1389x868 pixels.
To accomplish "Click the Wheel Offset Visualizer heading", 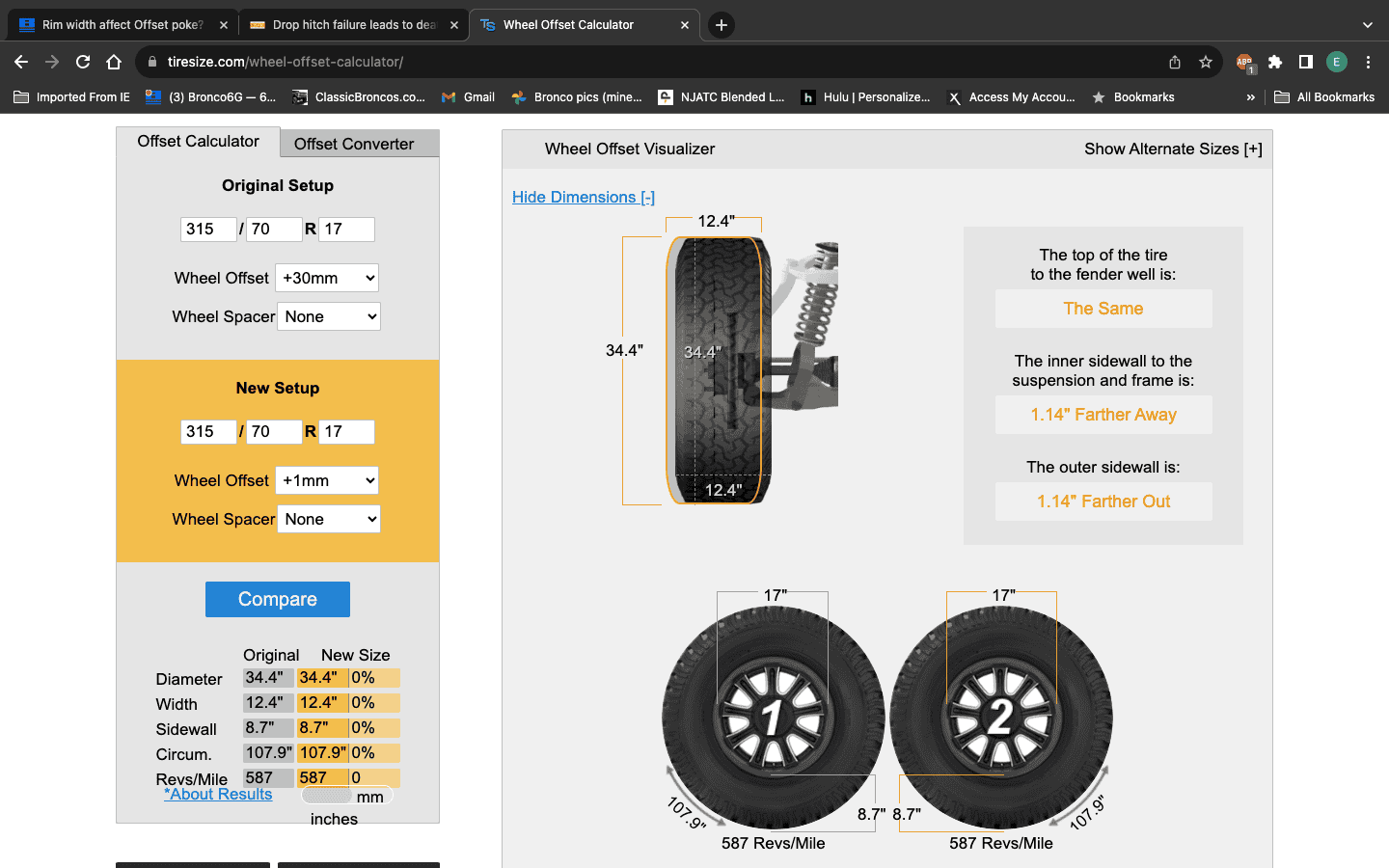I will (630, 149).
